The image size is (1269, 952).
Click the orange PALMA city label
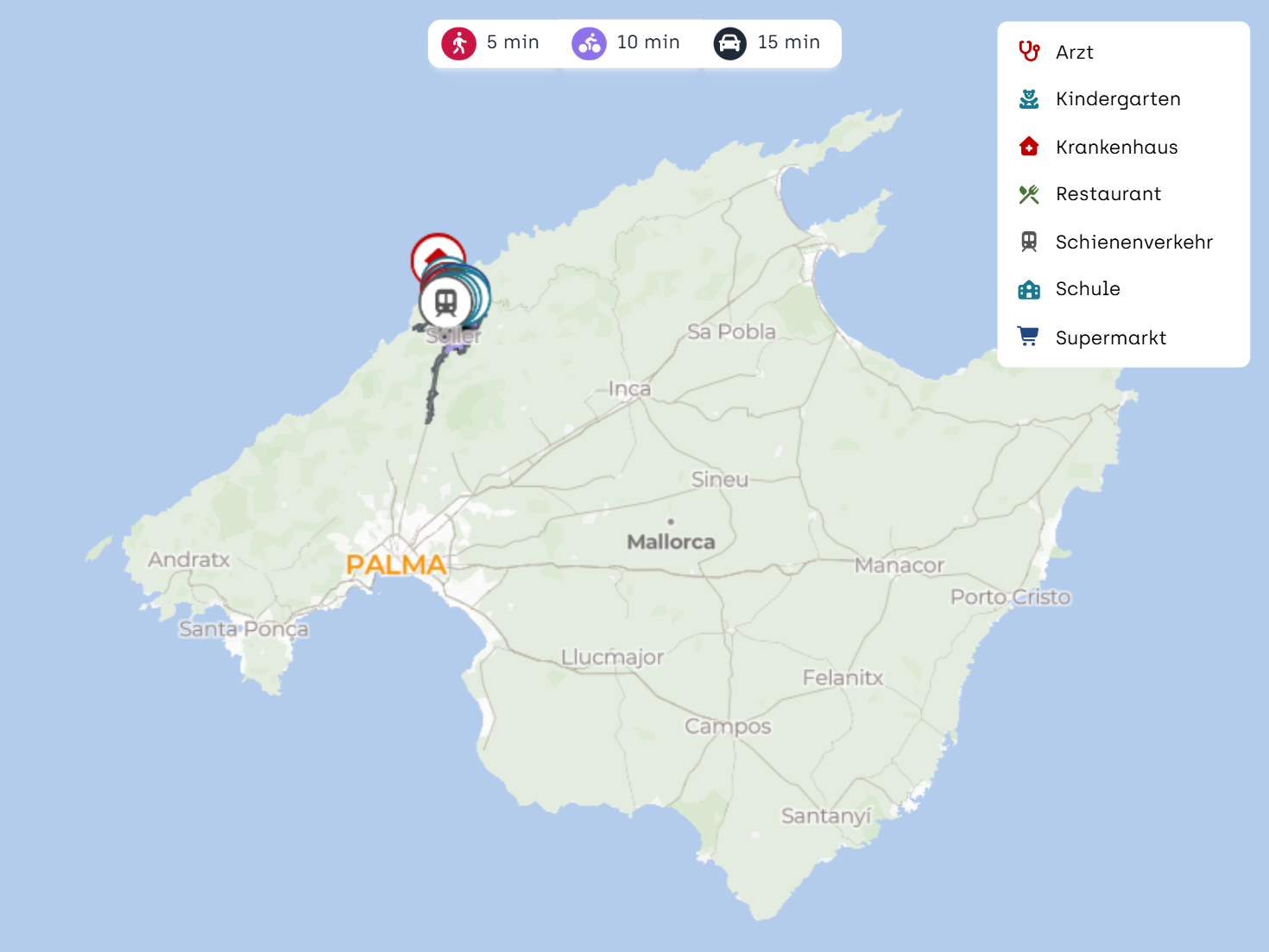click(x=396, y=565)
